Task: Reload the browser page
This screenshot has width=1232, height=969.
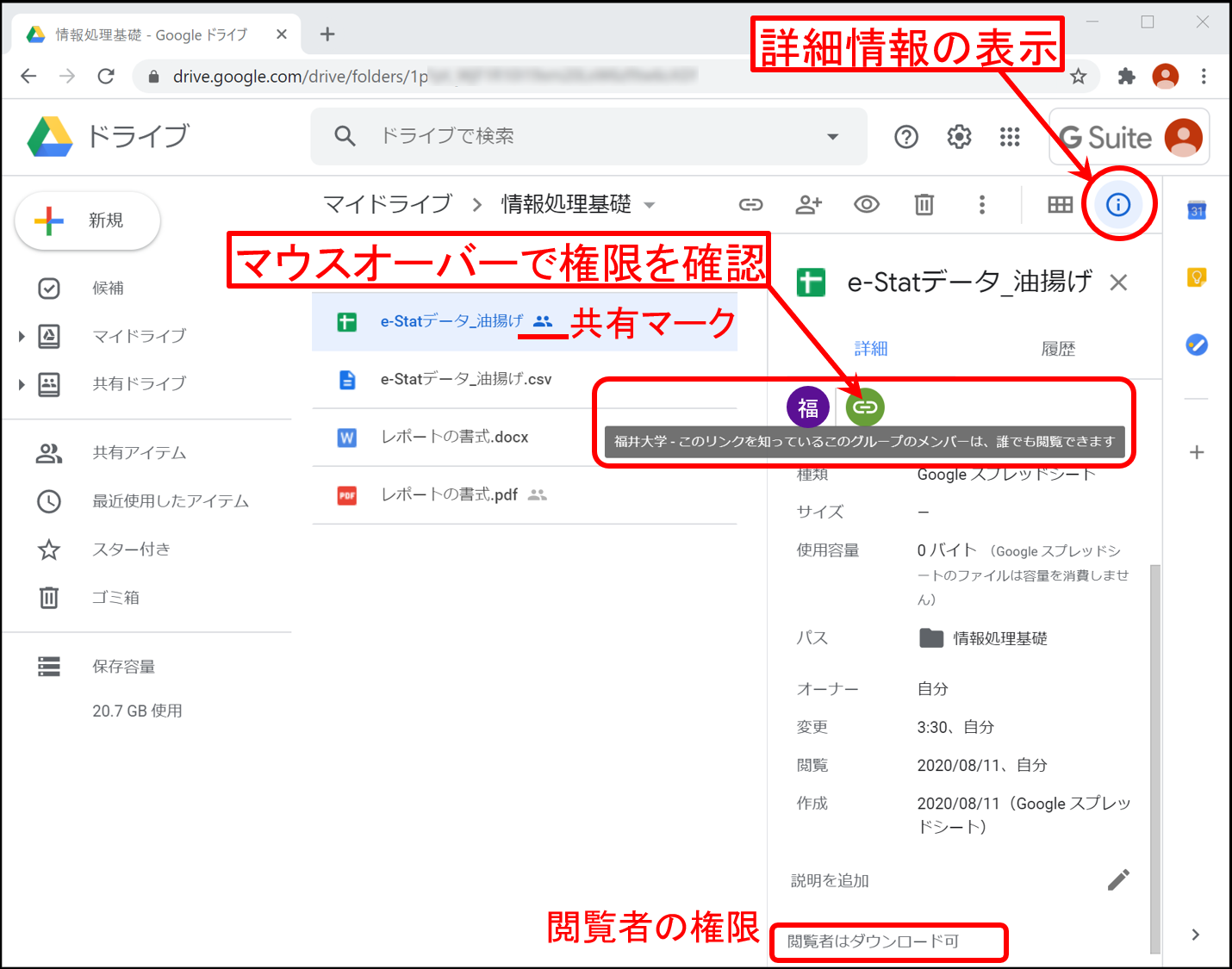Action: click(106, 77)
